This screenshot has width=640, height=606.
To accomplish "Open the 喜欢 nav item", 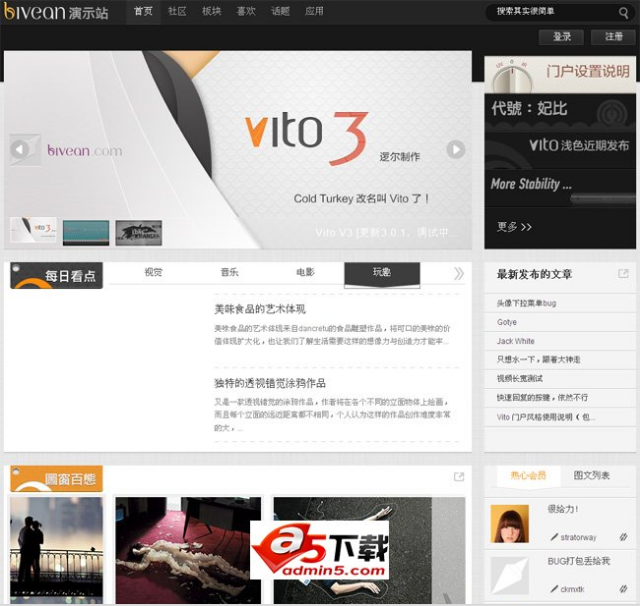I will click(x=246, y=11).
